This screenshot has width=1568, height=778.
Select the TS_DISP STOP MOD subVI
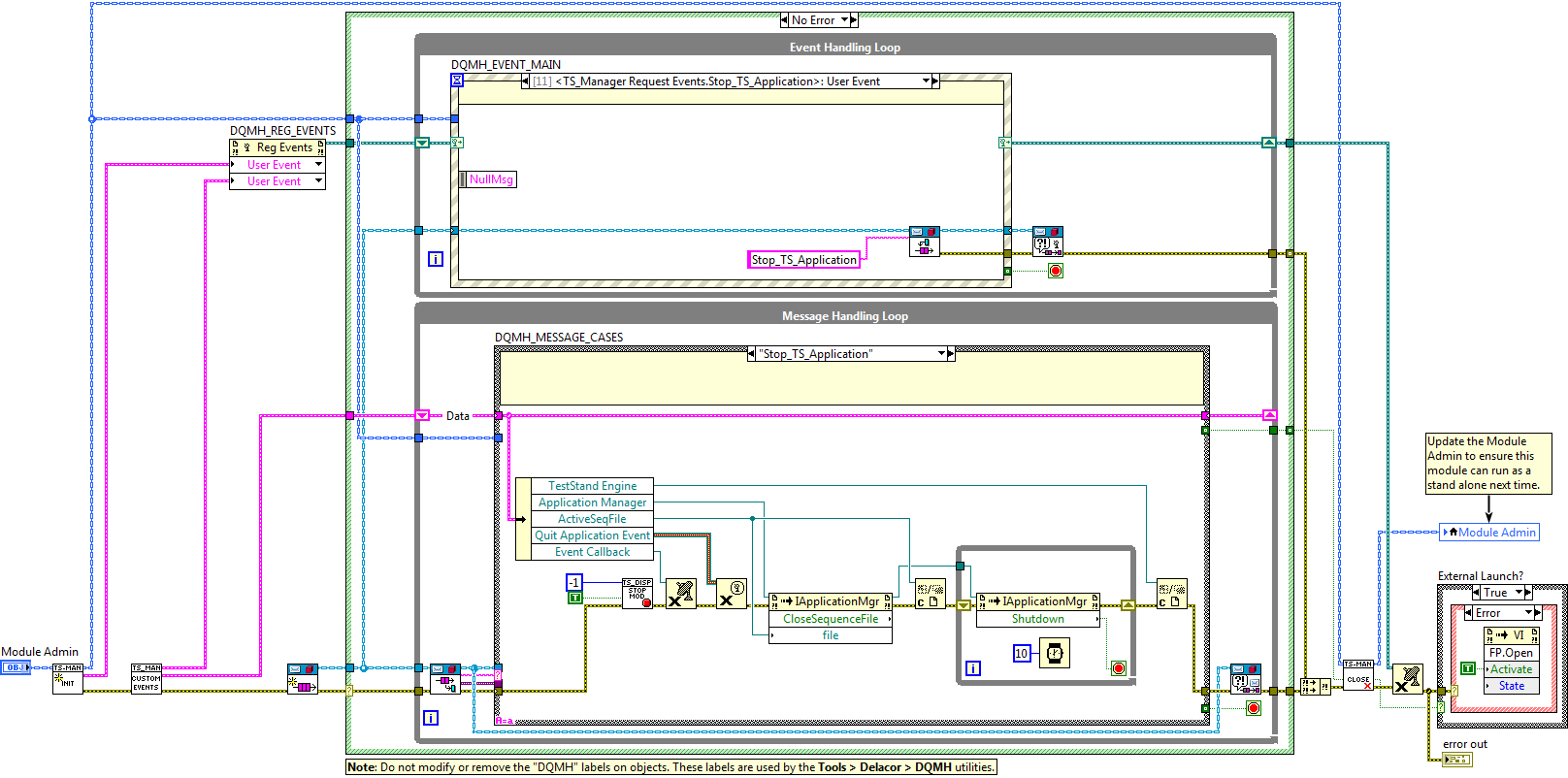click(x=637, y=594)
